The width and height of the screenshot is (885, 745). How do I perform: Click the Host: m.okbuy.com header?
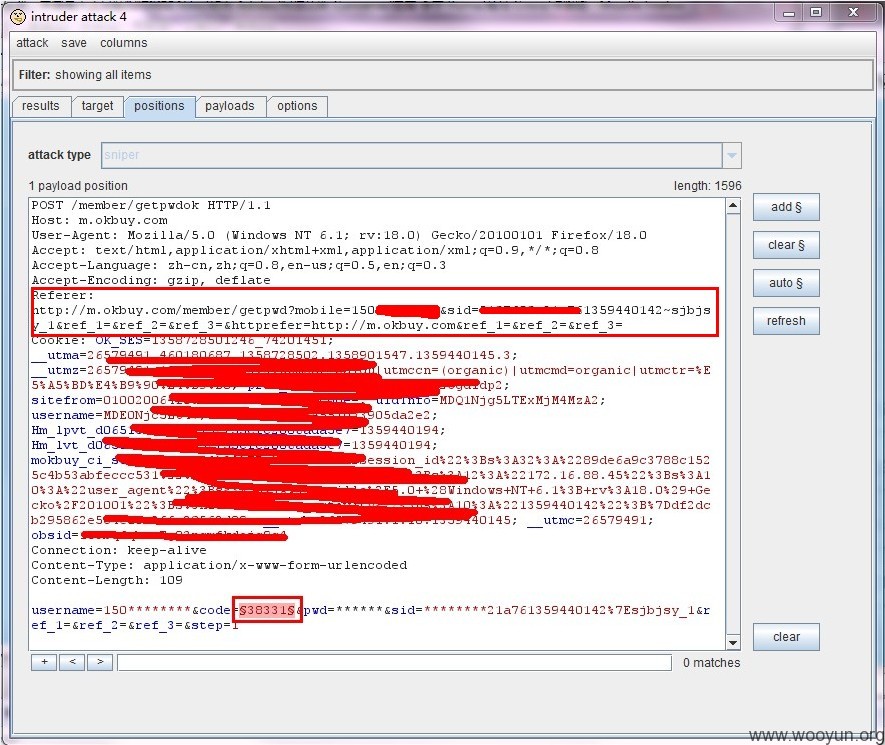click(99, 220)
